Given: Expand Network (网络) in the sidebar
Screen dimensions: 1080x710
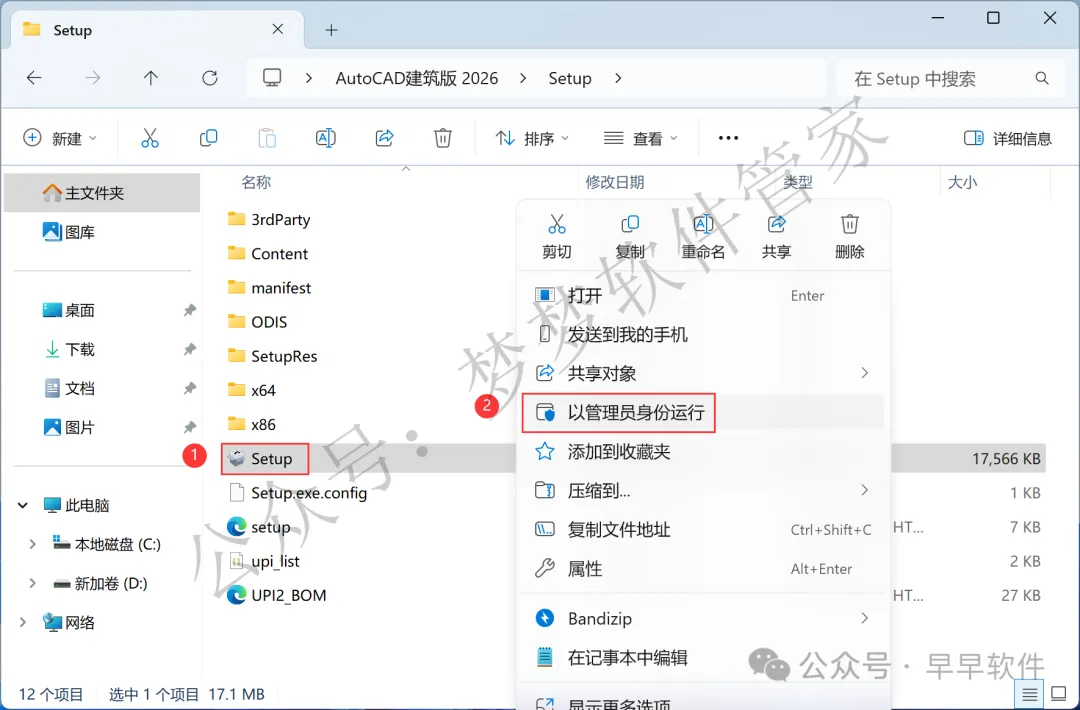Looking at the screenshot, I should [x=23, y=623].
